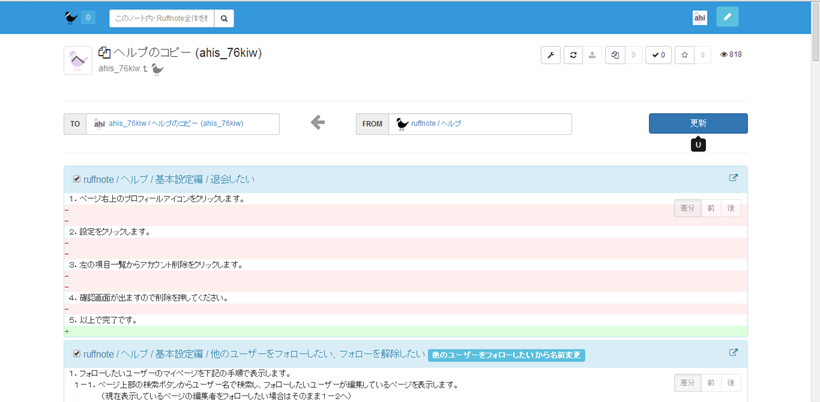This screenshot has width=820, height=402.
Task: Select 差分 view in first diff panel
Action: (x=687, y=208)
